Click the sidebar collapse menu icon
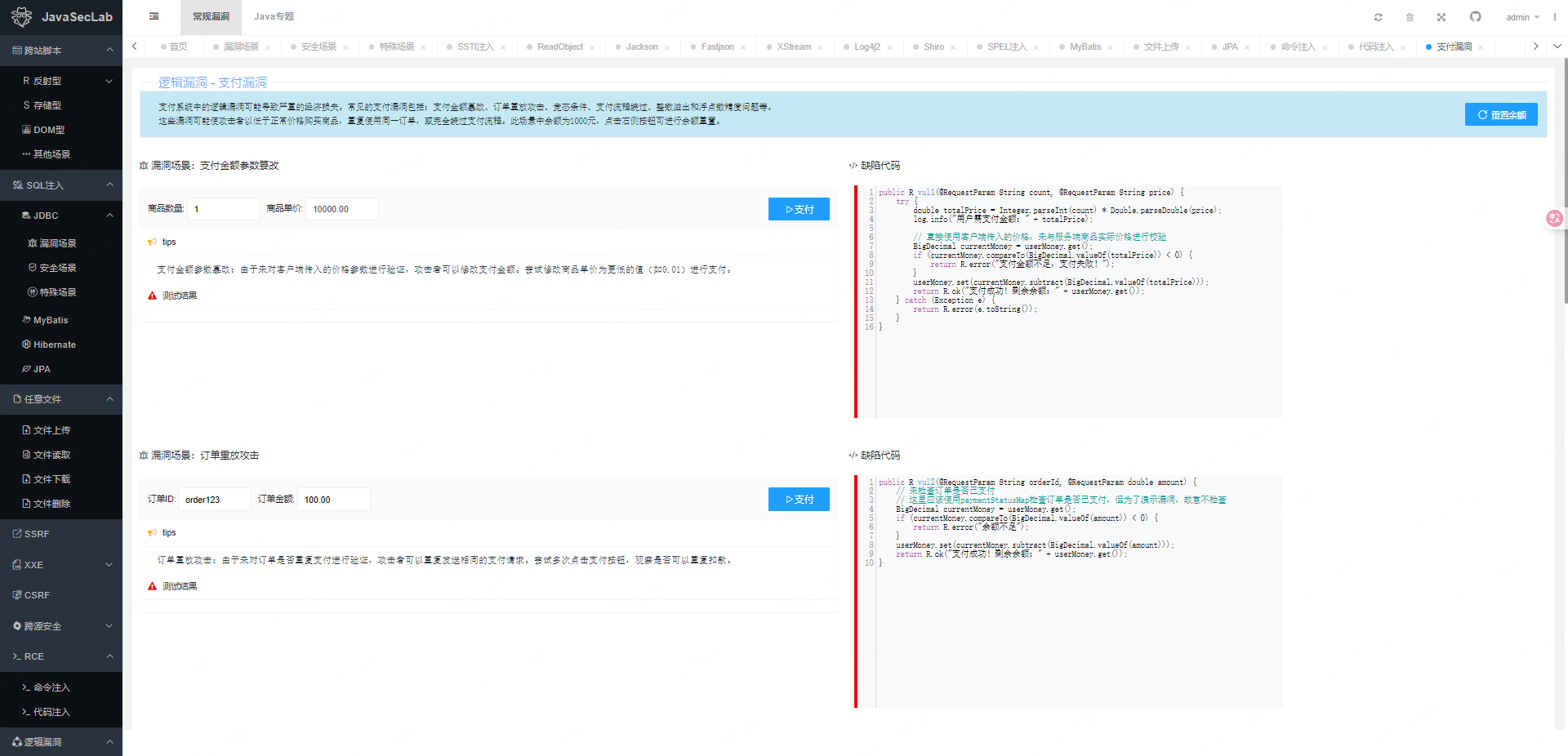This screenshot has width=1568, height=756. pos(154,16)
